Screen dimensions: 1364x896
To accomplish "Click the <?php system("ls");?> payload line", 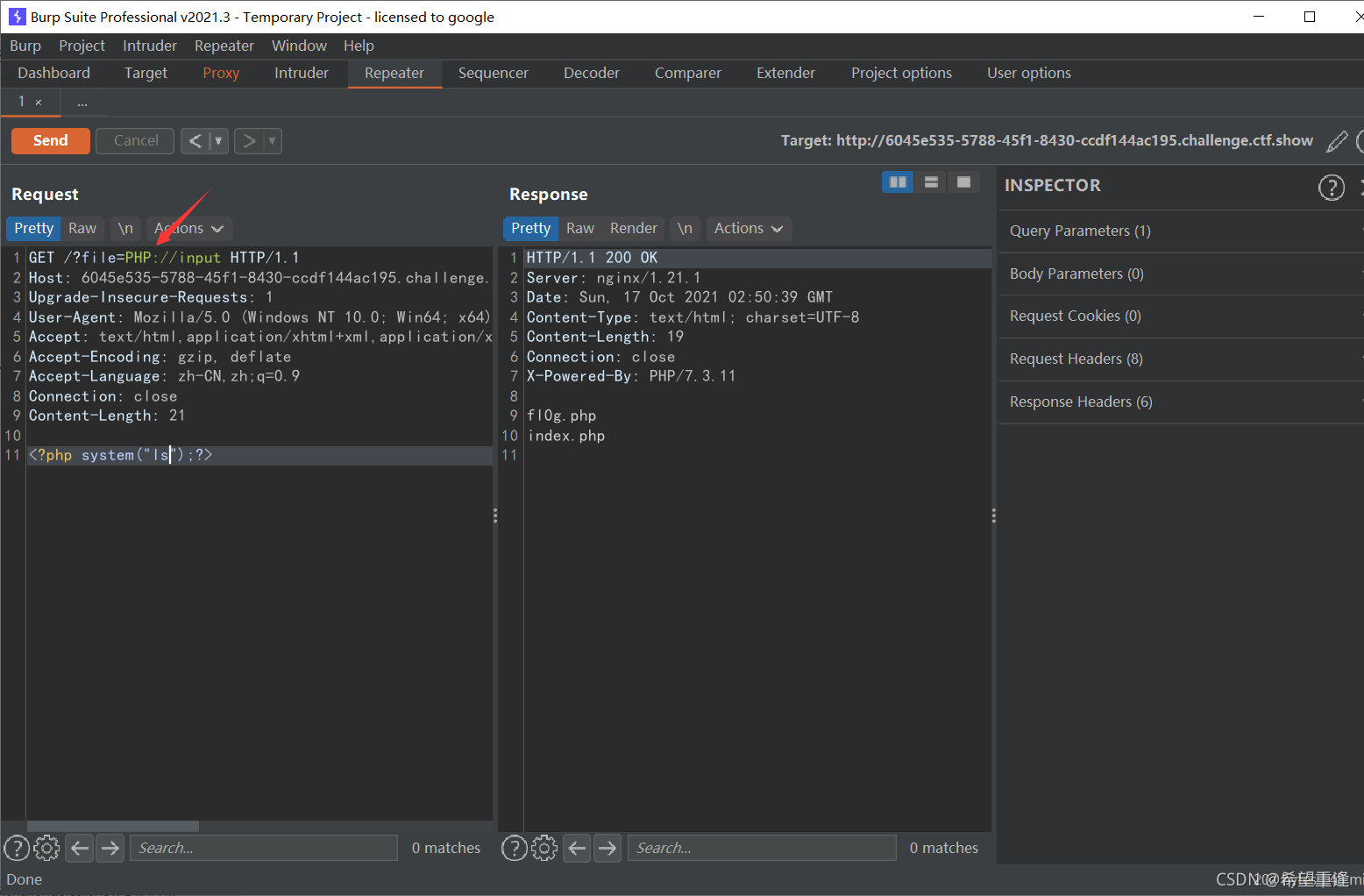I will (x=121, y=455).
